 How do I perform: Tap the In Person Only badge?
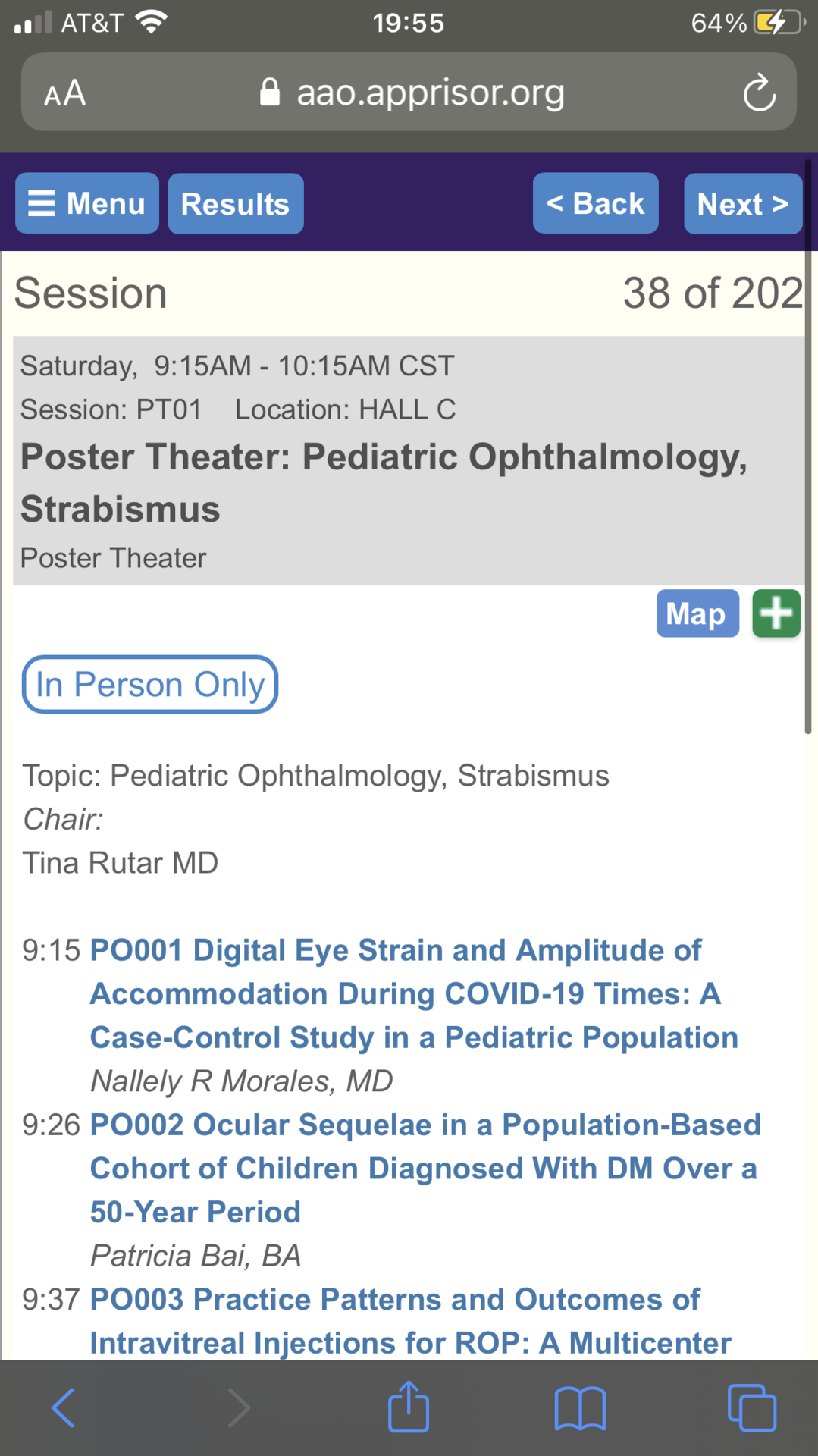pyautogui.click(x=150, y=685)
